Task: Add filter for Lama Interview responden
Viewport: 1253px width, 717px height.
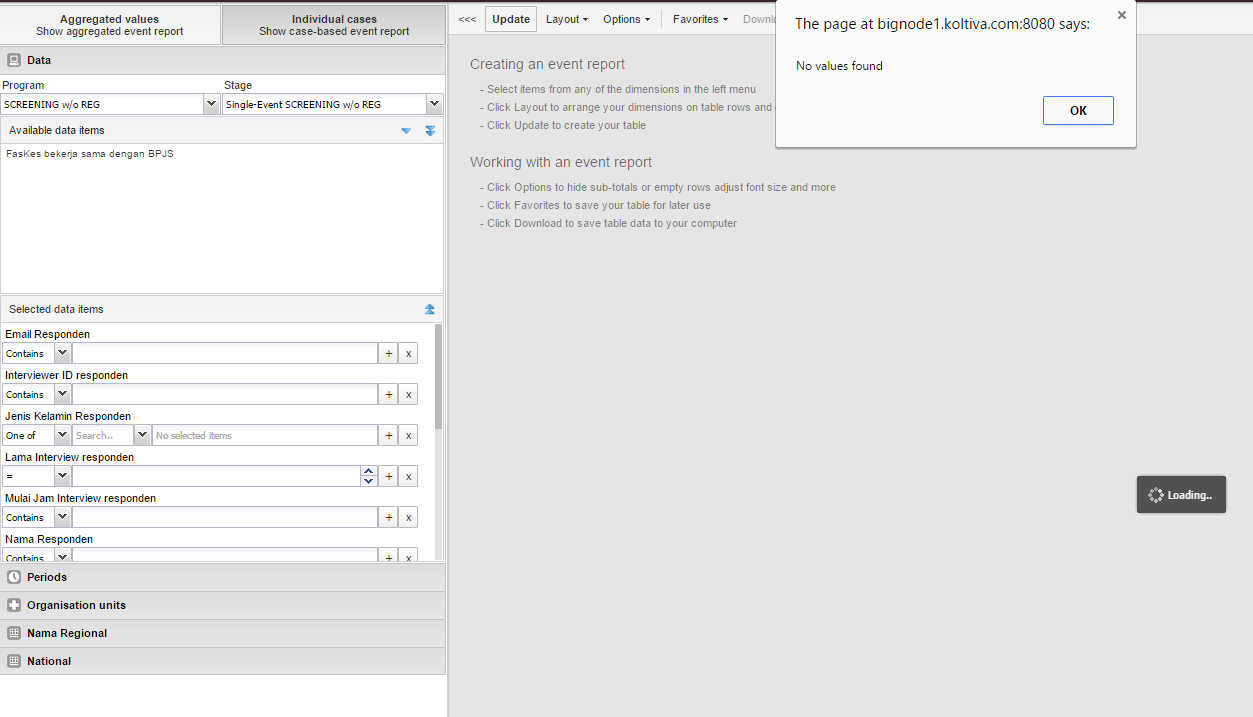Action: [x=388, y=476]
